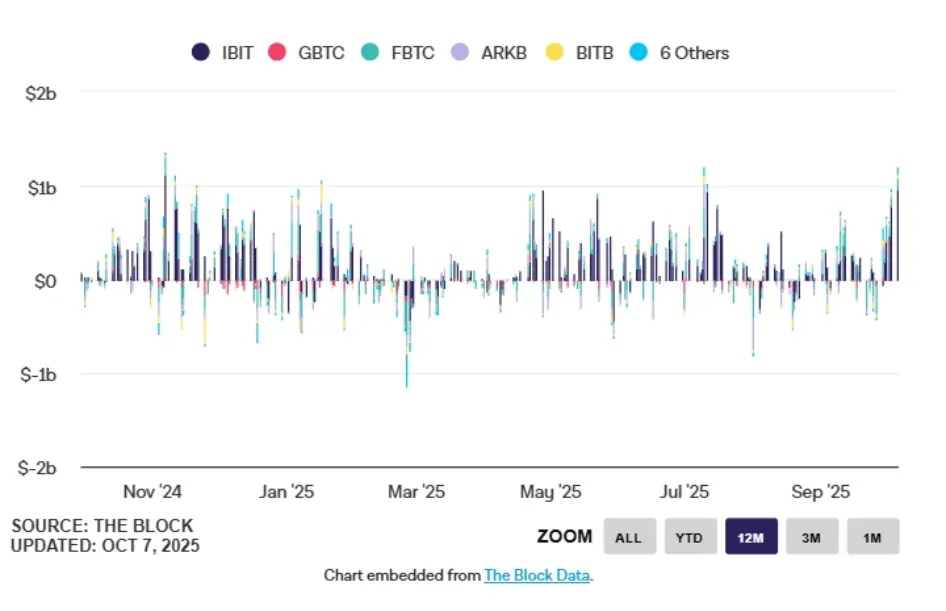Open The Block Data link
Image resolution: width=946 pixels, height=611 pixels.
tap(537, 576)
